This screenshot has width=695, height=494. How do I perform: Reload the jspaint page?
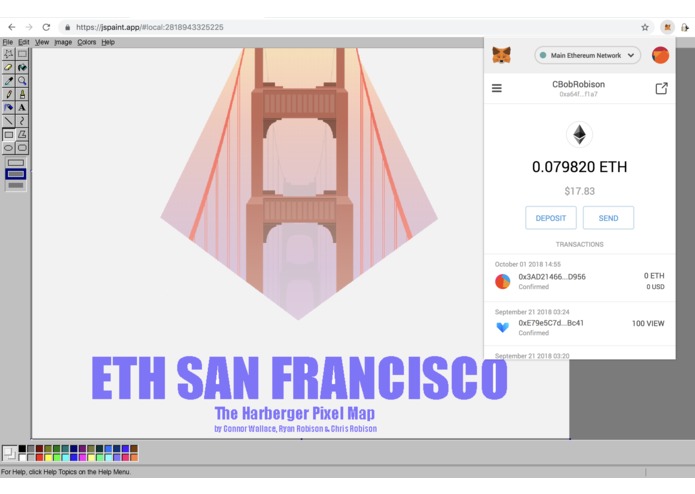tap(46, 27)
